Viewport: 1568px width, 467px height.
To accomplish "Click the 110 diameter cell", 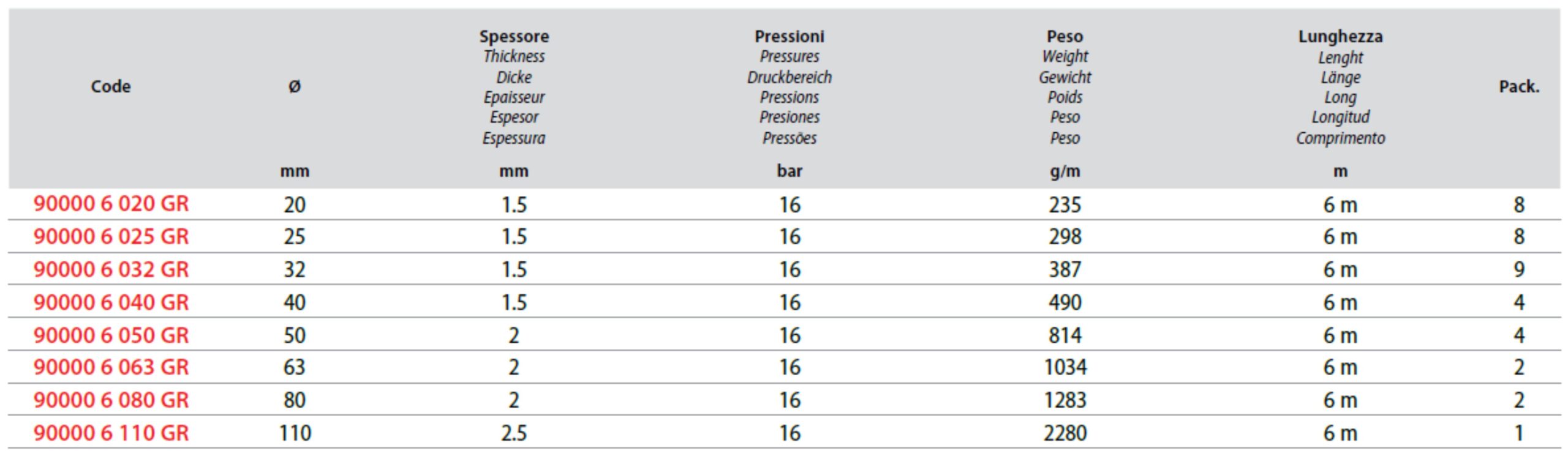I will (295, 433).
